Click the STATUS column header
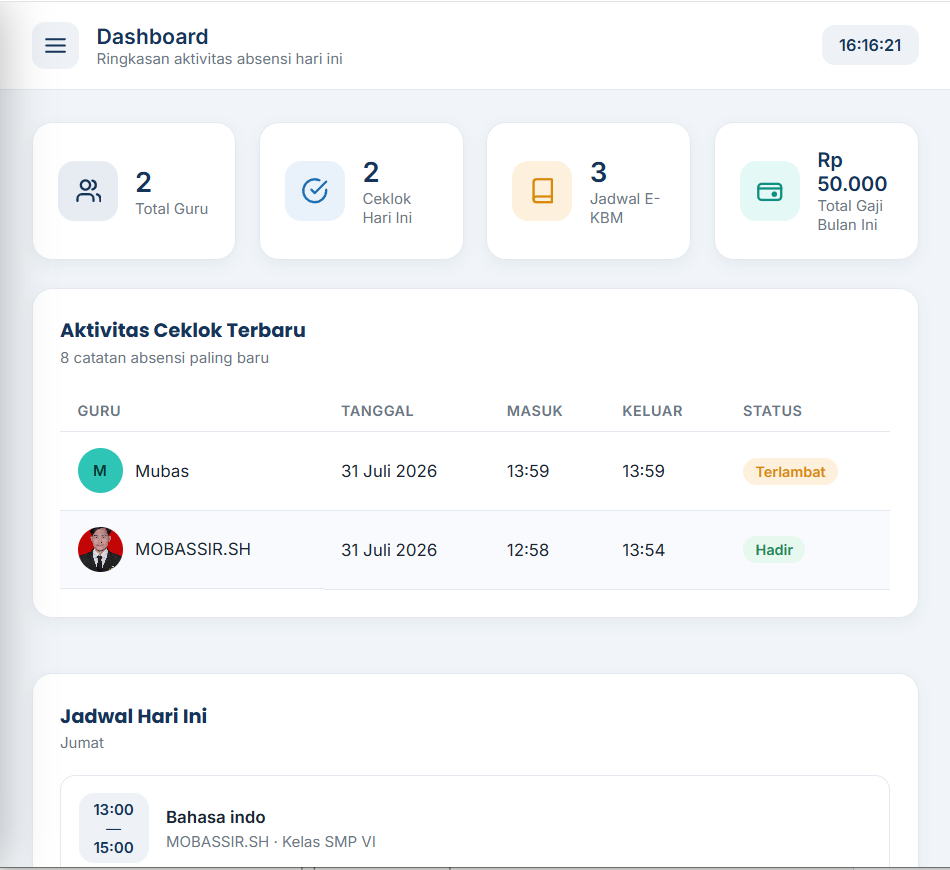The height and width of the screenshot is (870, 950). tap(772, 411)
